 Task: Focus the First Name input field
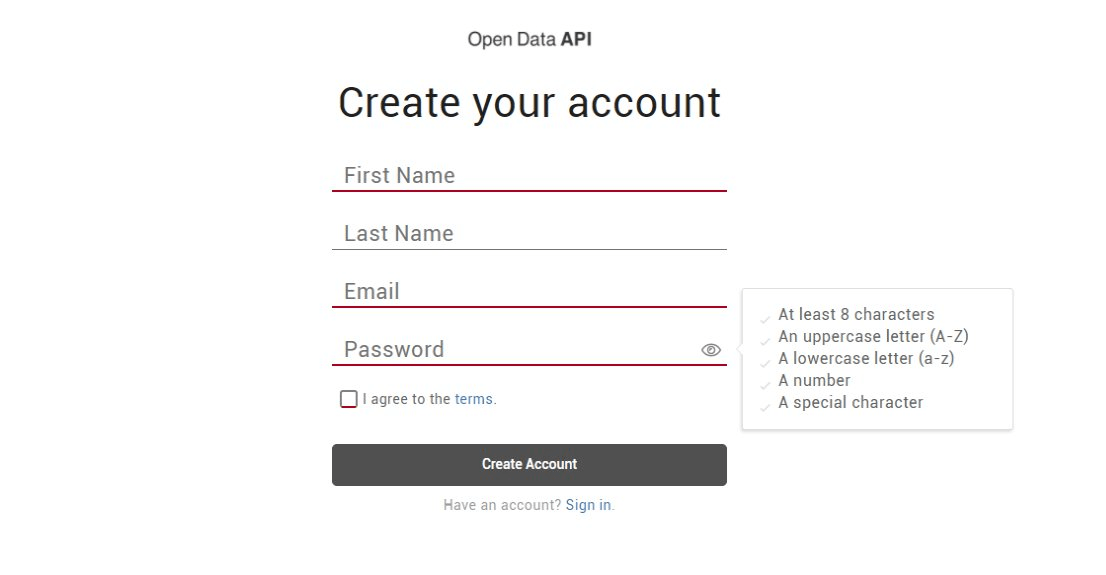[528, 176]
